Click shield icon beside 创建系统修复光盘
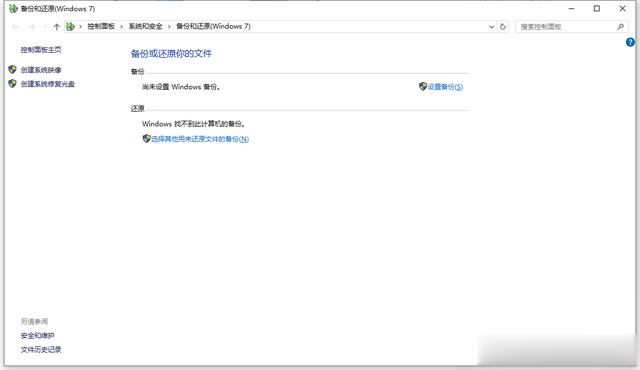640x370 pixels. (x=12, y=84)
